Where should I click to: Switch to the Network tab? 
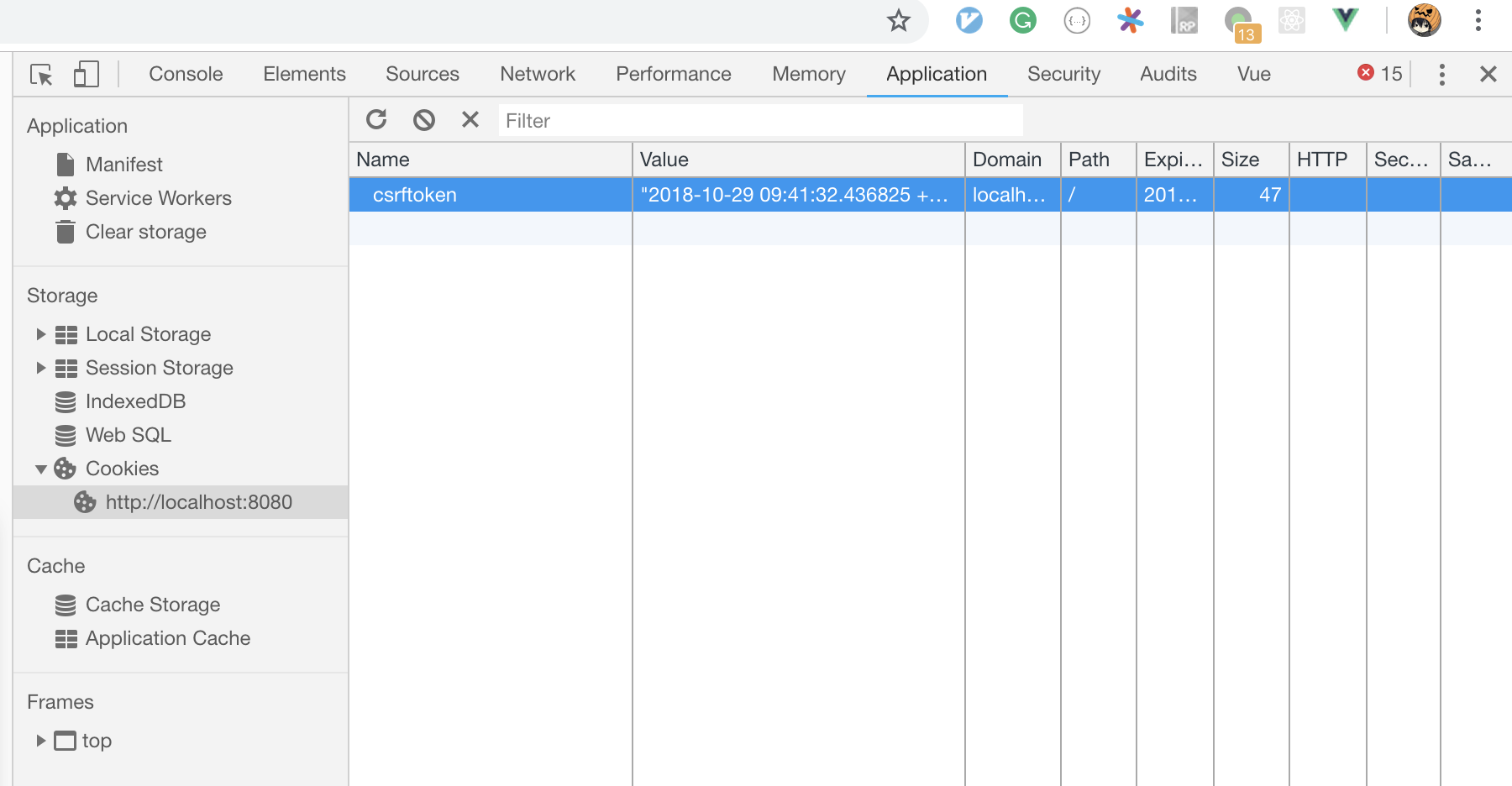tap(537, 74)
